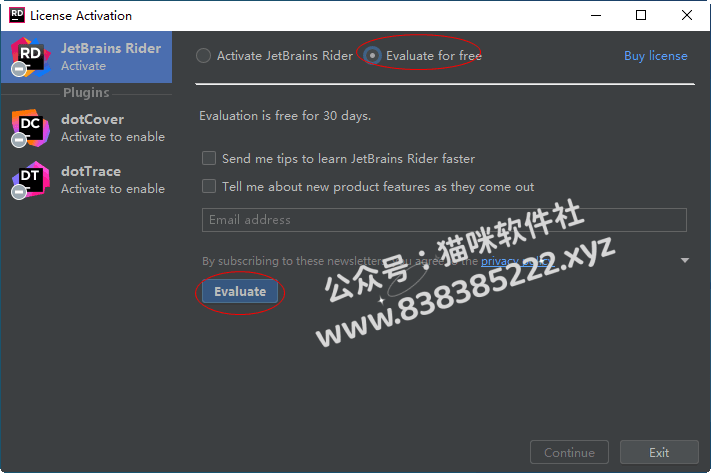Screen dimensions: 711x473
Task: Focus the Email address input field
Action: 444,220
